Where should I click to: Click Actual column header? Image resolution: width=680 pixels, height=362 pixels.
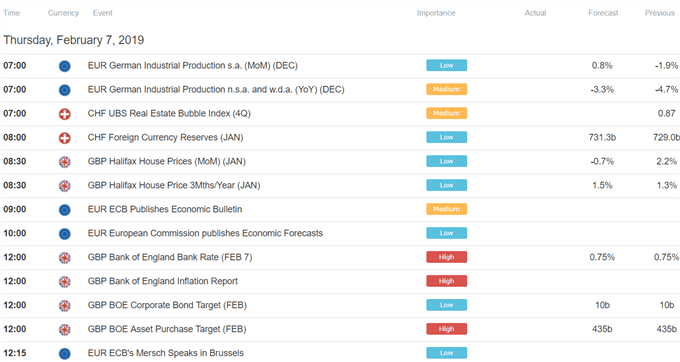535,13
